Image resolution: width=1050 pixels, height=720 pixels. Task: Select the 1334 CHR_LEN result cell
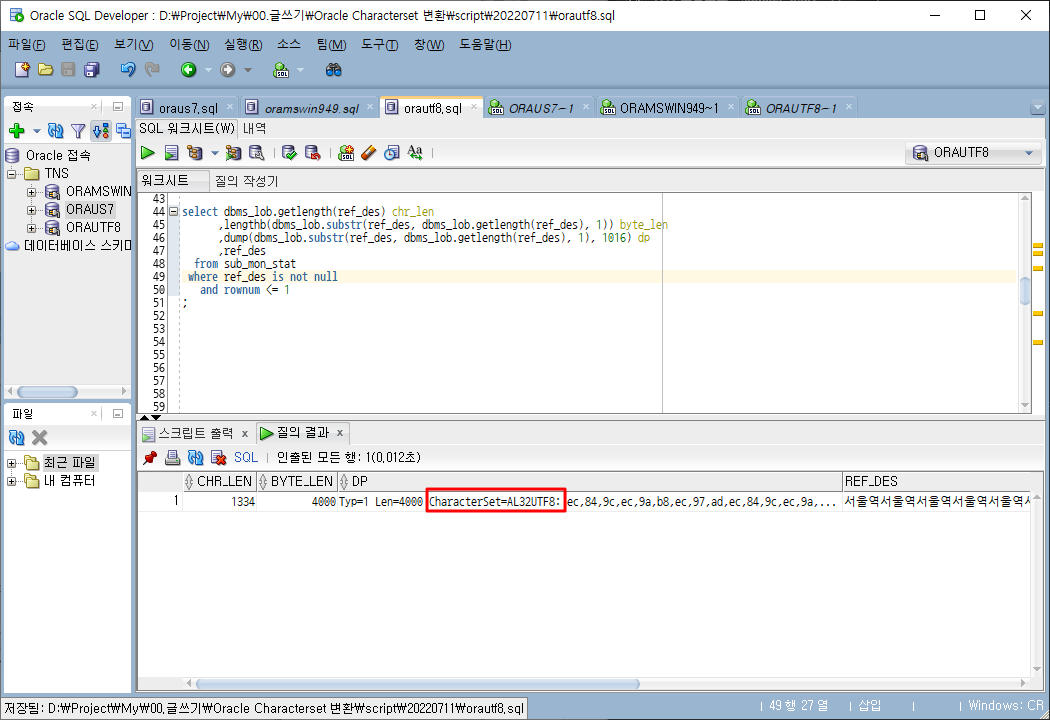[219, 501]
